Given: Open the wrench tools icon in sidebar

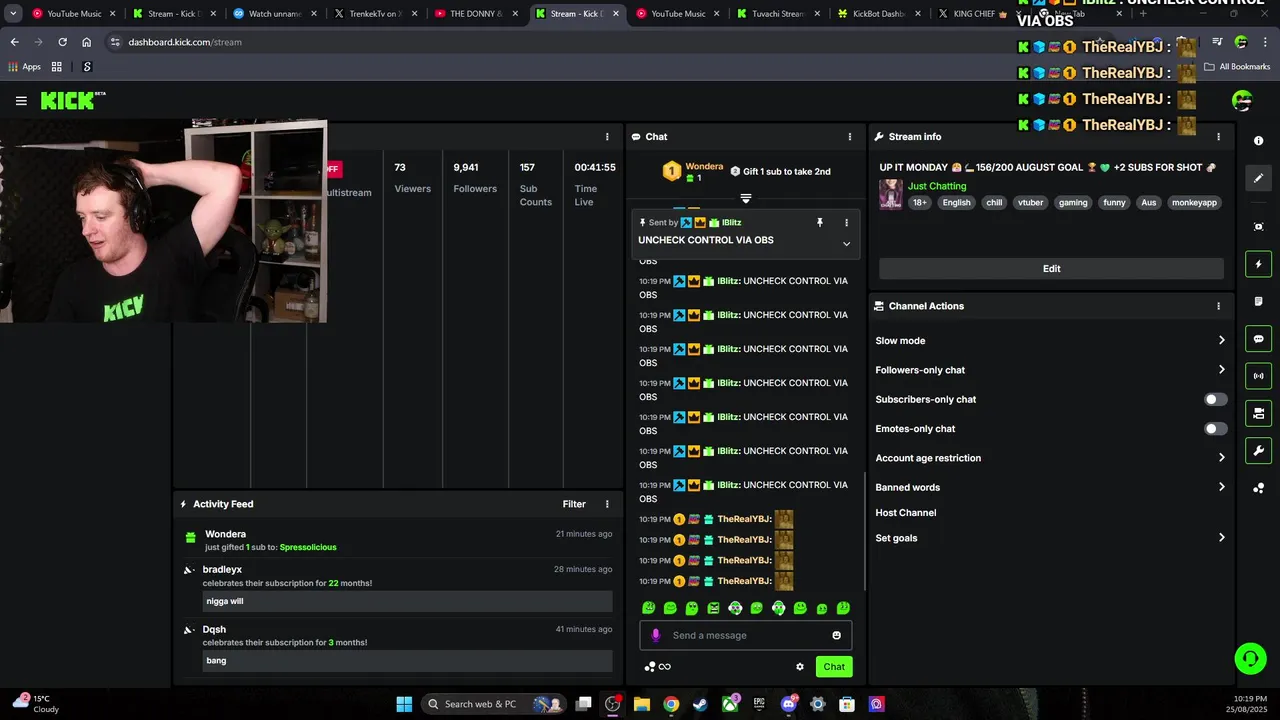Looking at the screenshot, I should click(x=1258, y=450).
